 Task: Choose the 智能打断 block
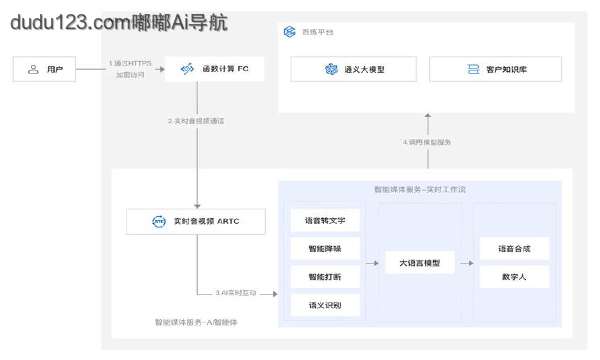pos(325,277)
